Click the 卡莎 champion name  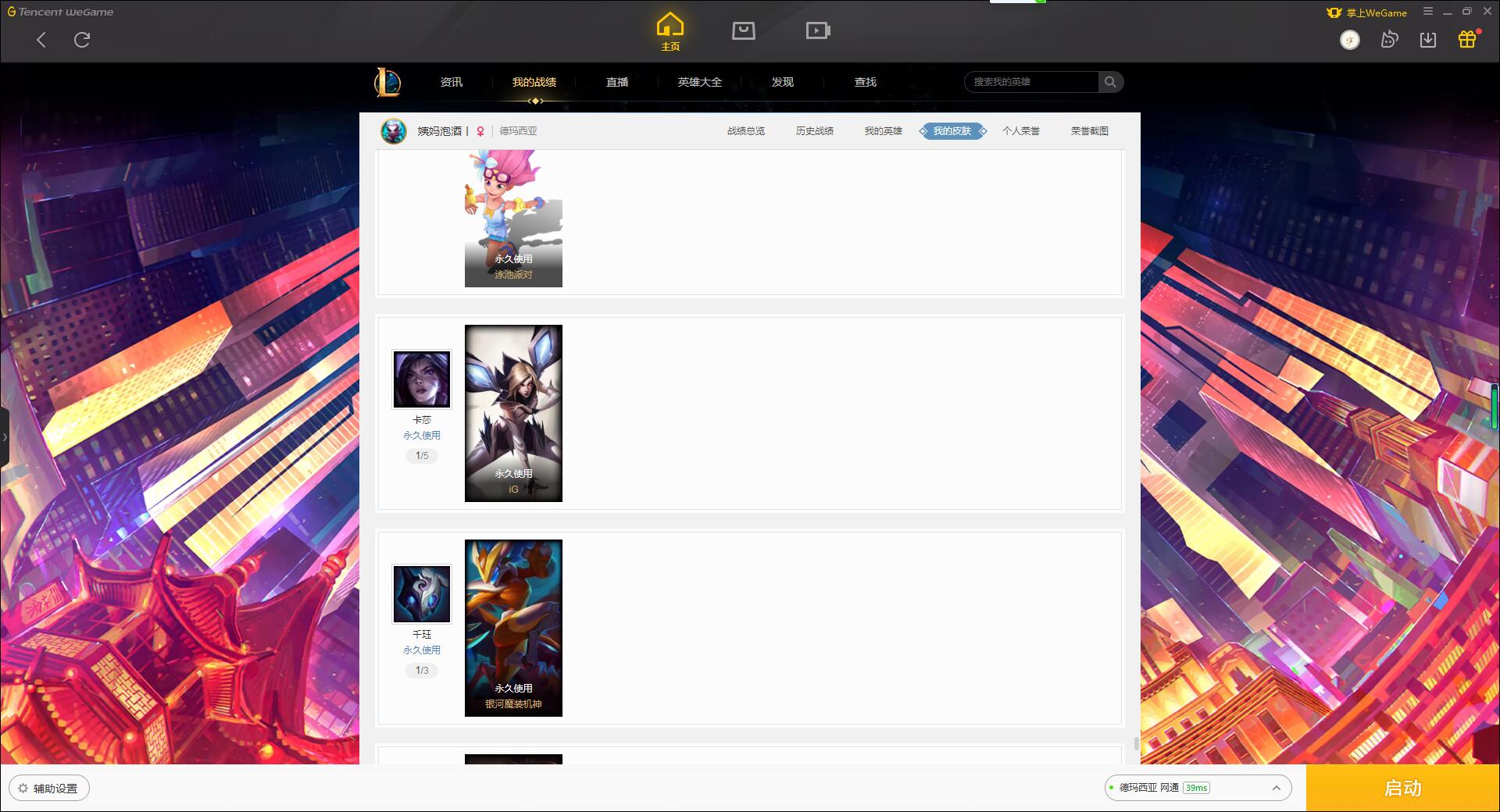[422, 420]
